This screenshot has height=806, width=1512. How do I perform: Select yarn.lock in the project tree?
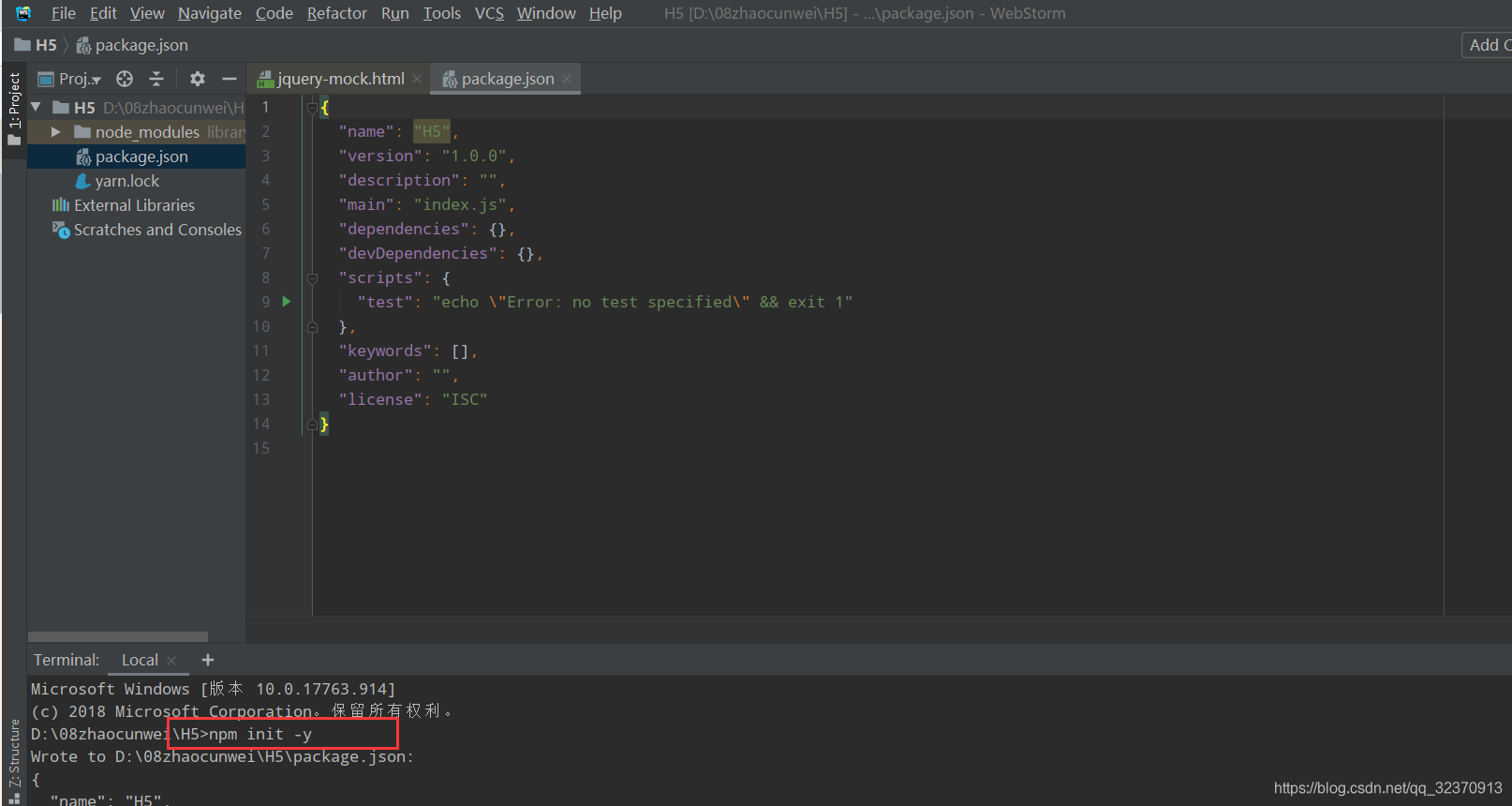coord(137,180)
